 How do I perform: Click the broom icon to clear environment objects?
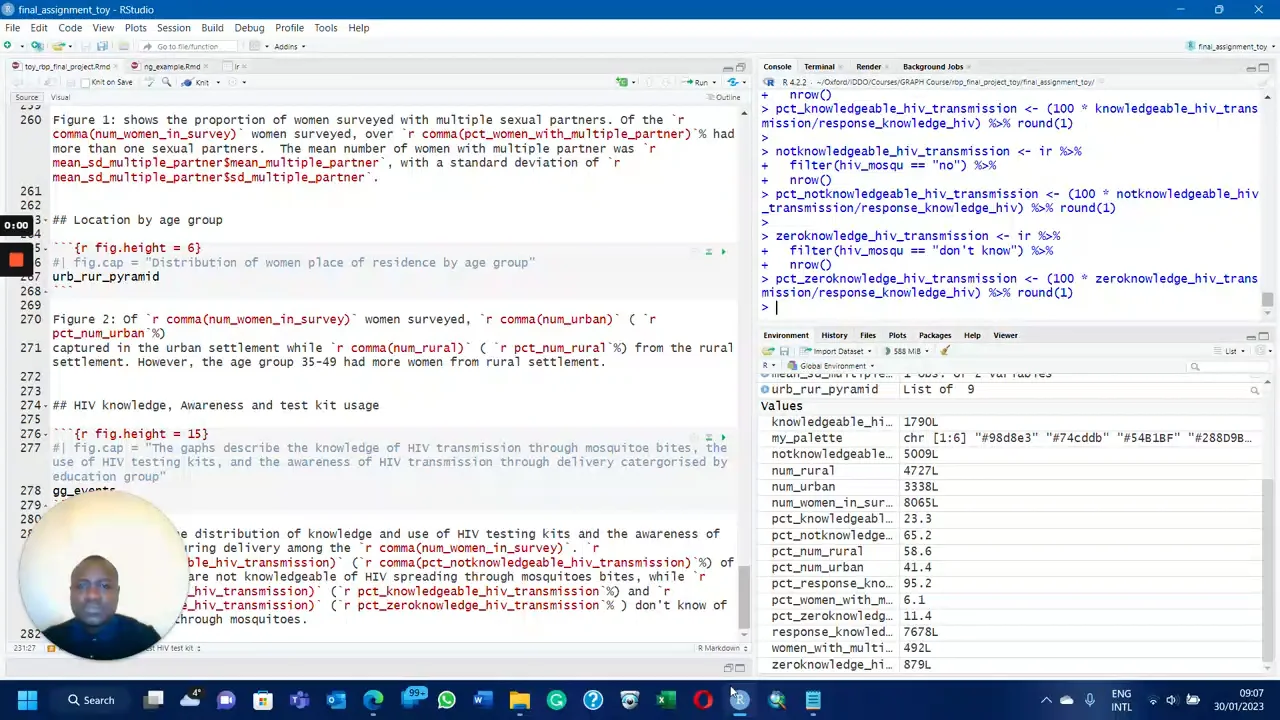[x=944, y=351]
